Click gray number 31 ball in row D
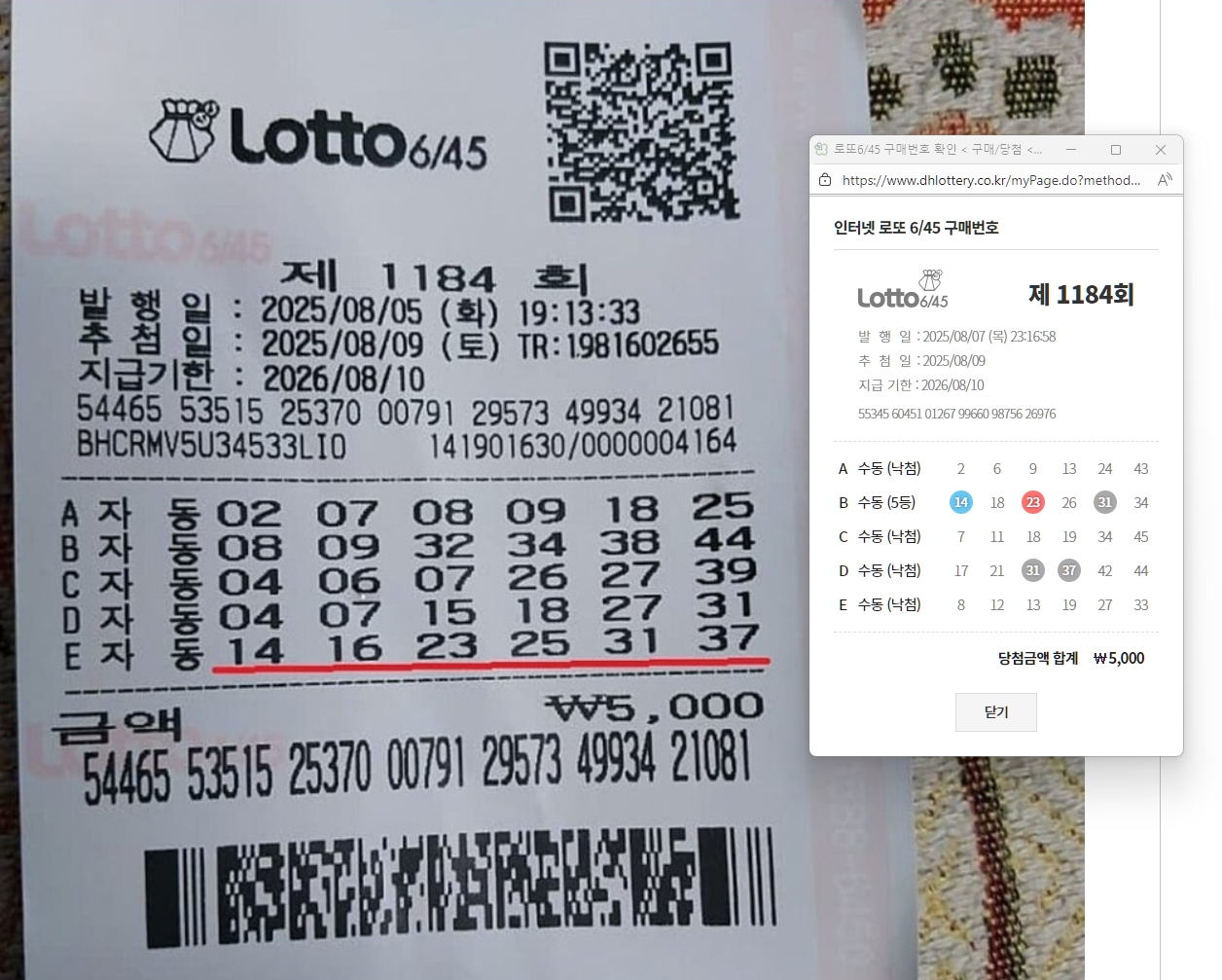The image size is (1222, 980). pyautogui.click(x=1033, y=570)
